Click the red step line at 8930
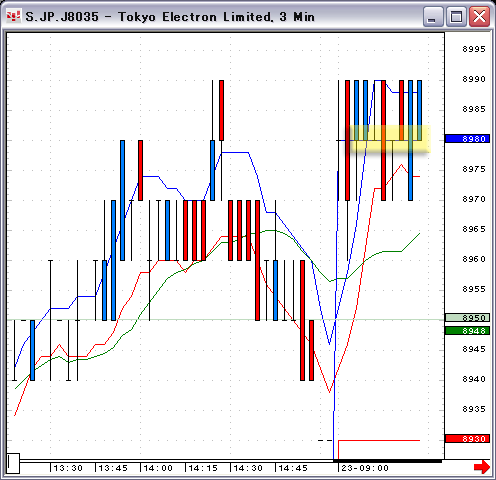 pos(379,441)
